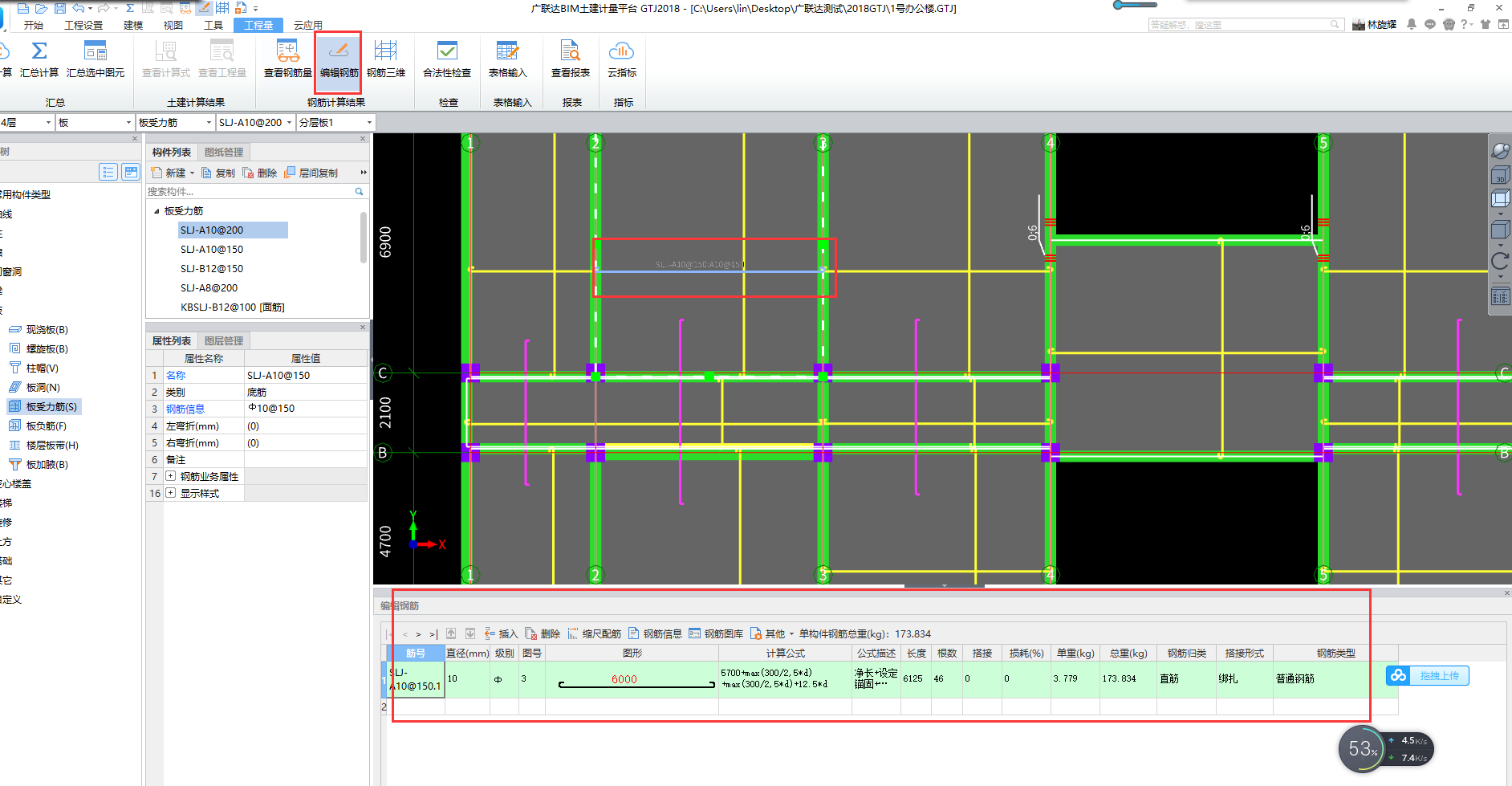Click 删除 in the component list toolbar
1512x786 pixels.
click(260, 173)
